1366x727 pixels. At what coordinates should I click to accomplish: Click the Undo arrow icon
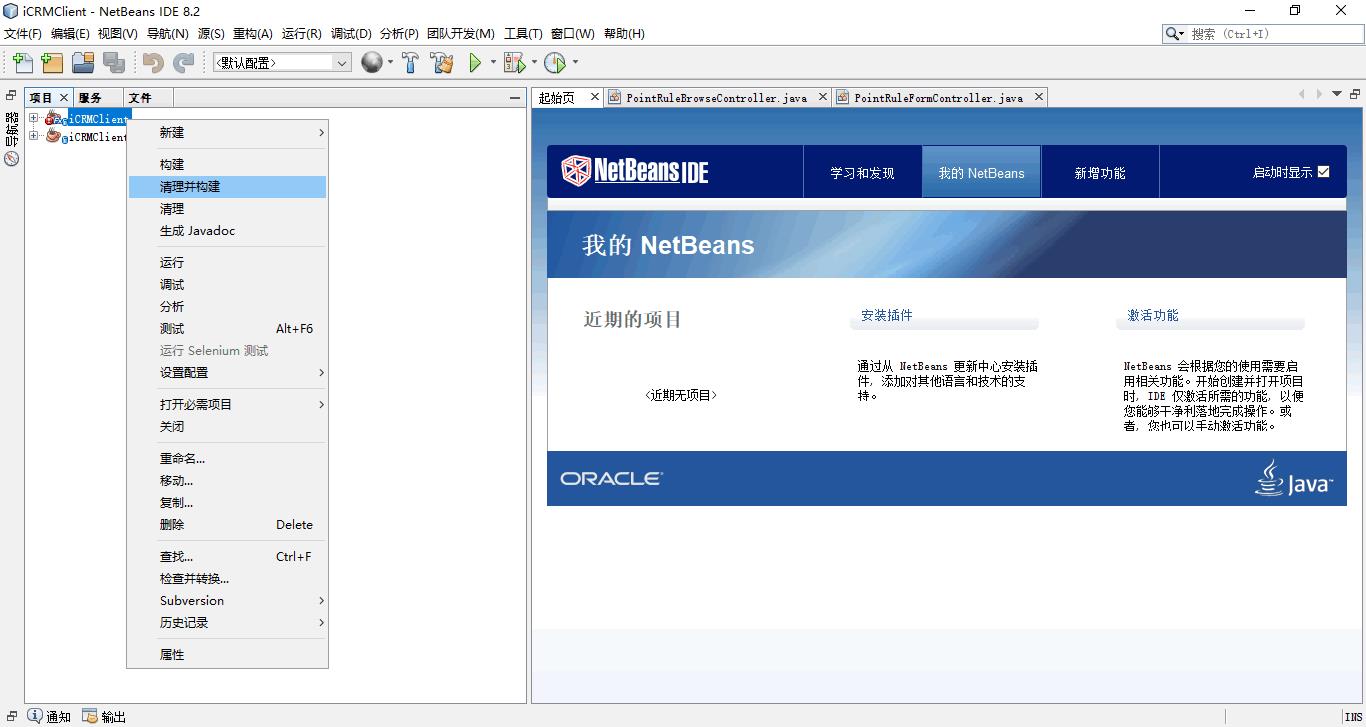153,63
